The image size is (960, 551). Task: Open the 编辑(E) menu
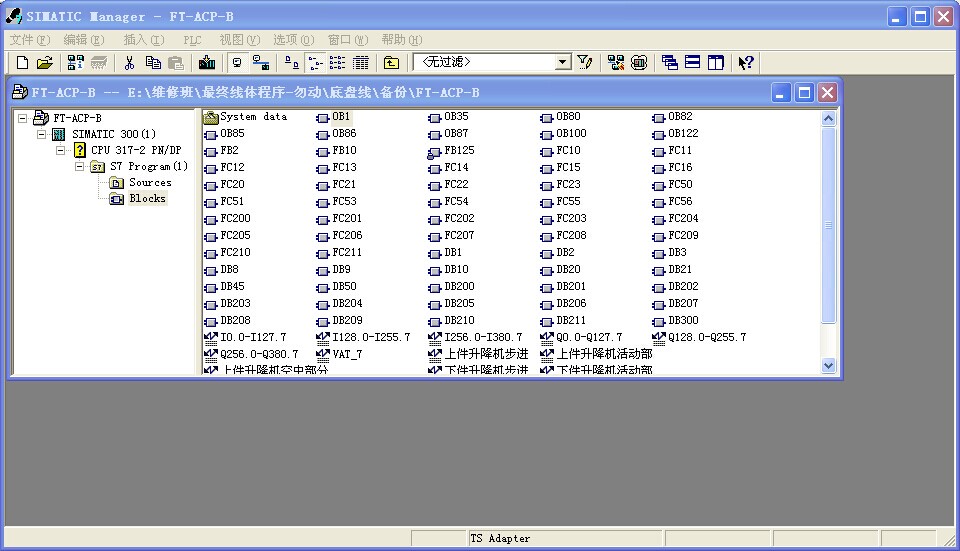pyautogui.click(x=84, y=40)
